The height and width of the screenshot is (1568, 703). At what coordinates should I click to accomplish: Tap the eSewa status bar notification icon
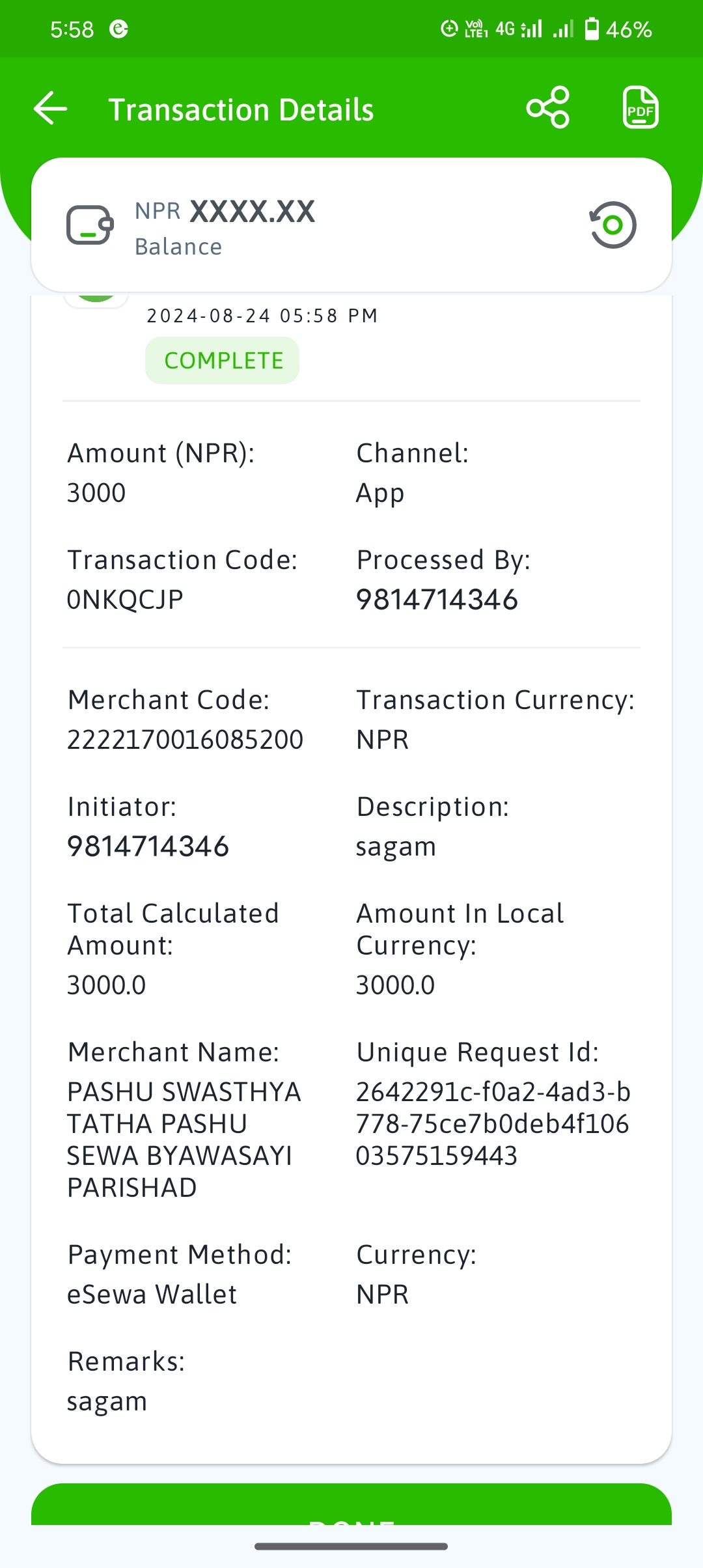(x=118, y=29)
